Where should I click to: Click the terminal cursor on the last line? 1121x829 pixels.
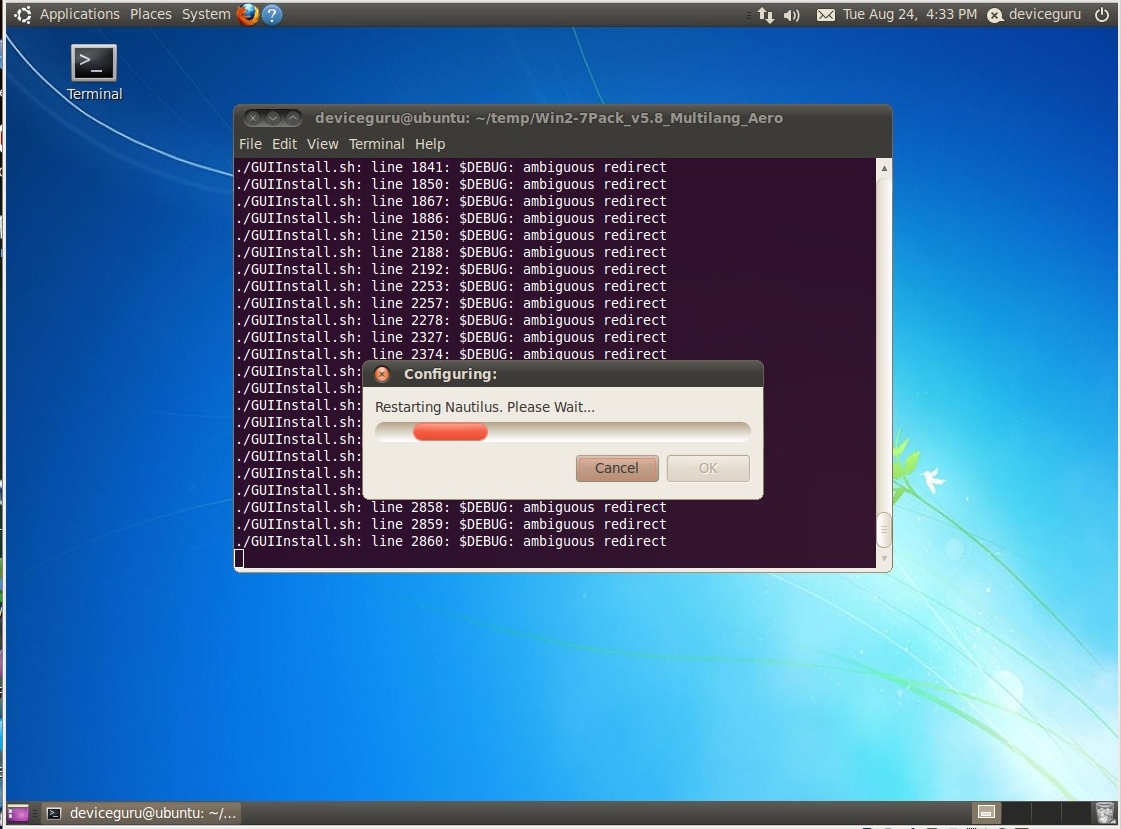[239, 558]
